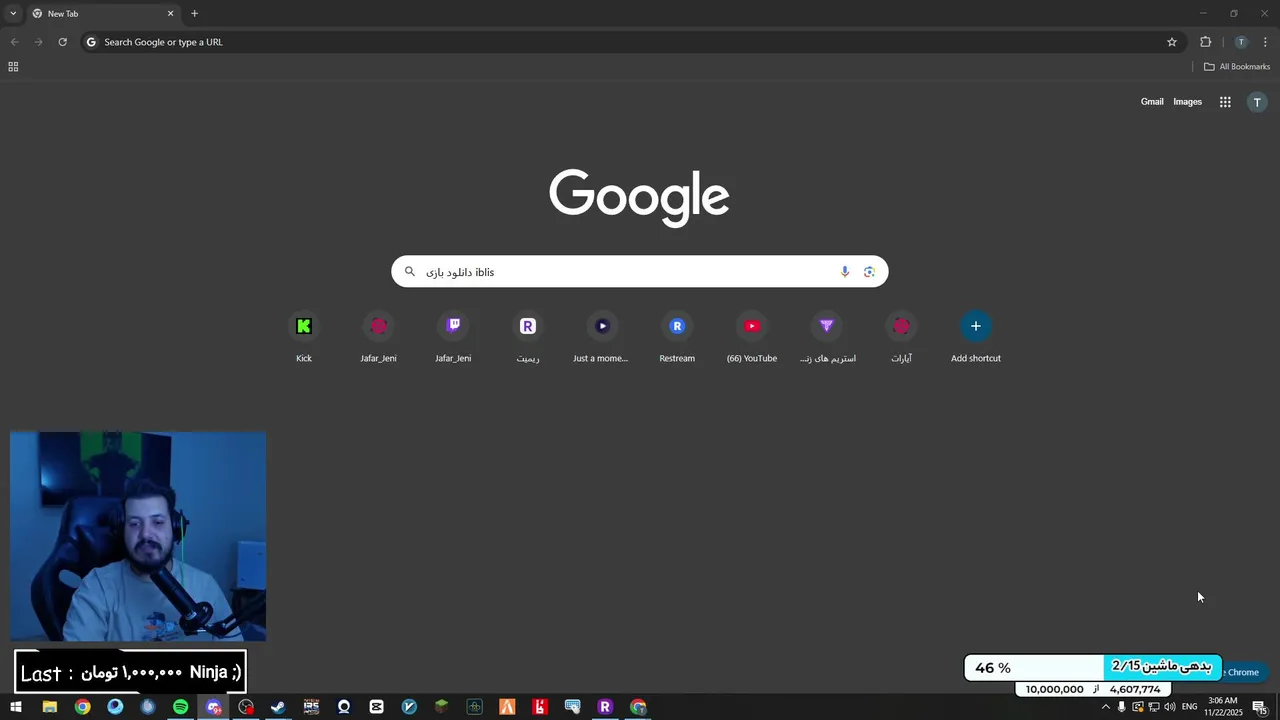This screenshot has height=720, width=1280.
Task: Open the آپارات shortcut
Action: point(901,337)
